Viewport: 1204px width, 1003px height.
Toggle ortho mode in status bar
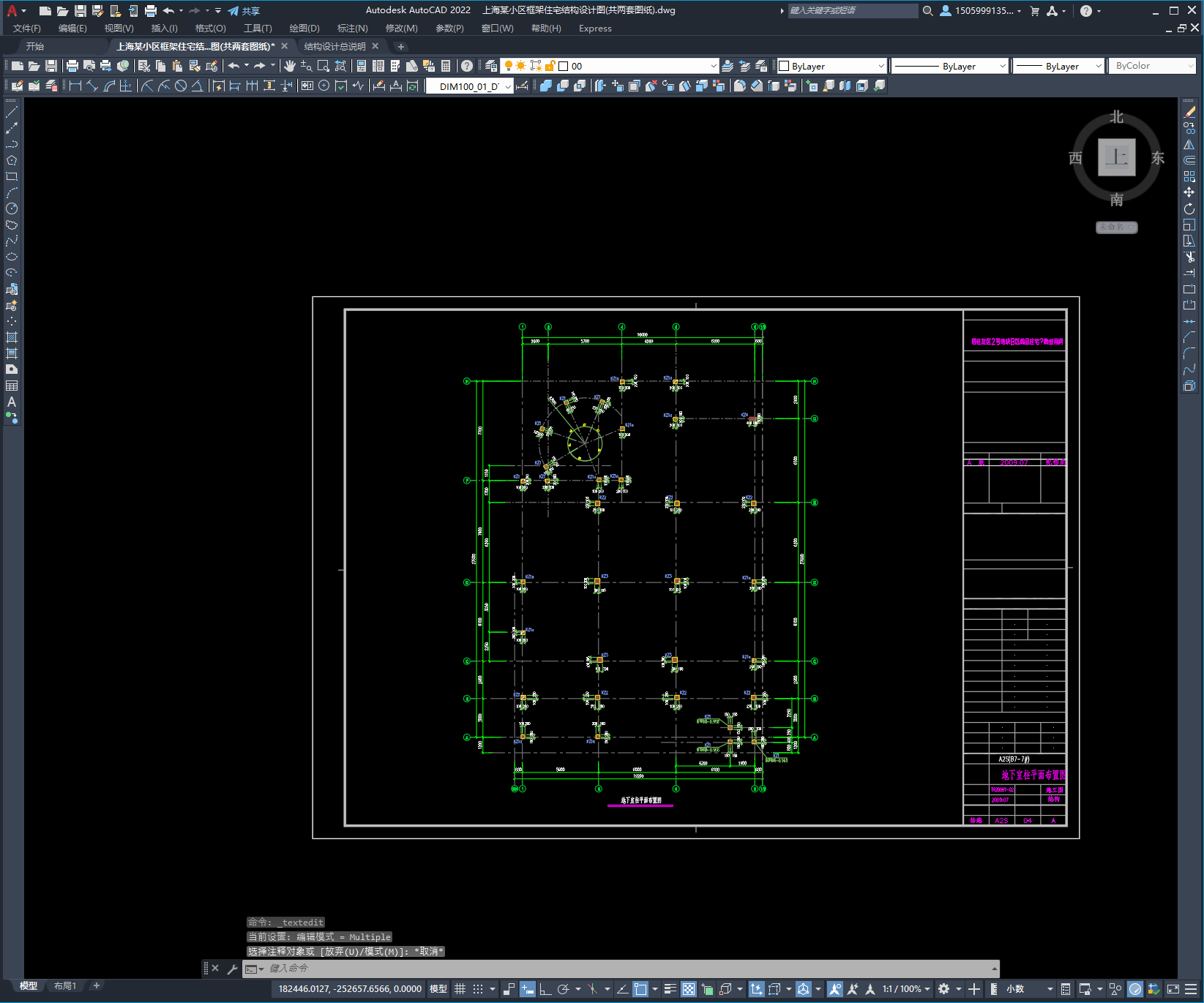click(545, 989)
